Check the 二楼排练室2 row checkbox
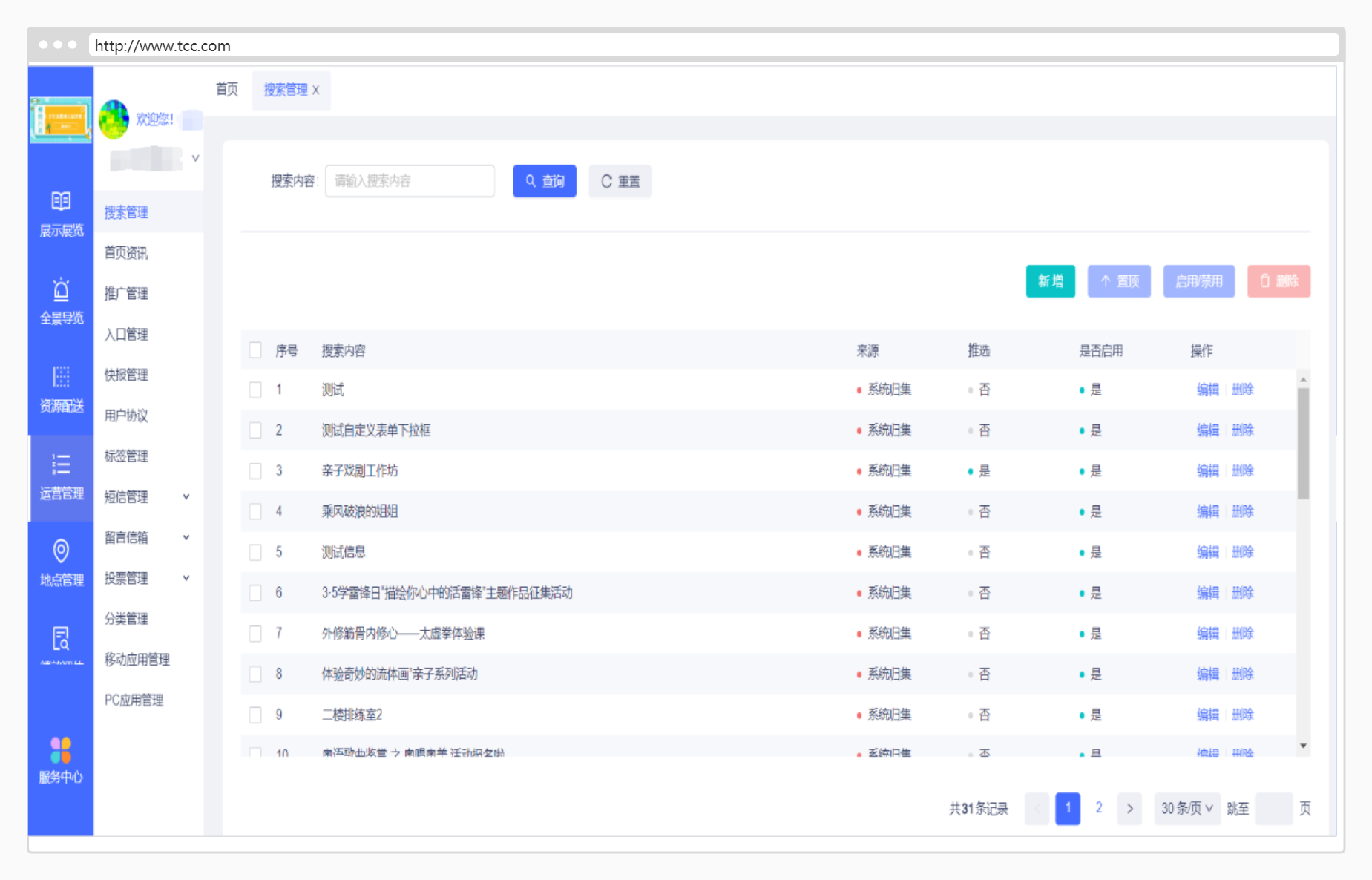This screenshot has height=880, width=1372. [x=255, y=715]
